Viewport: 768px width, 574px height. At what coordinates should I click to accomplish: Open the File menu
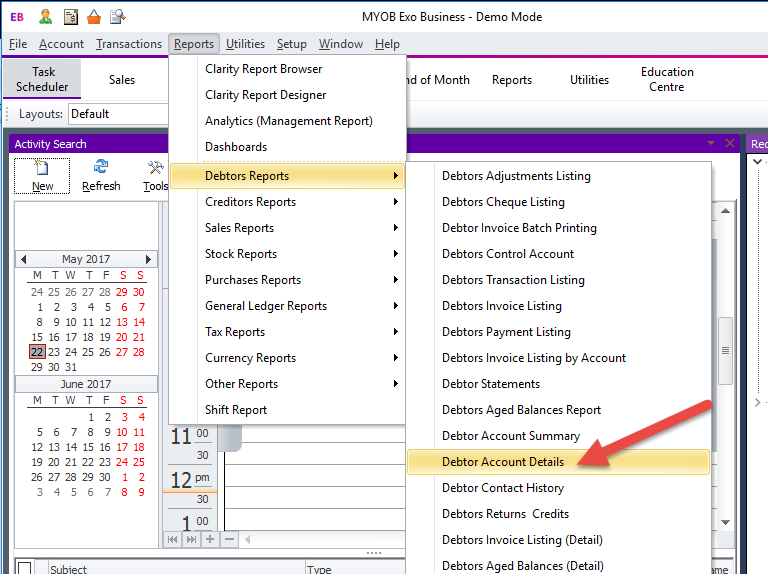[18, 44]
